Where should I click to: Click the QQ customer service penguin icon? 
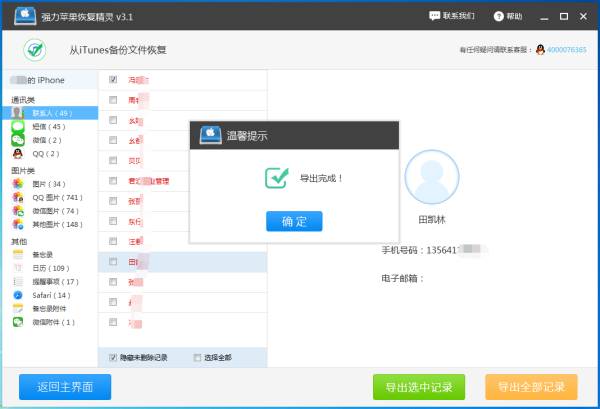click(540, 50)
